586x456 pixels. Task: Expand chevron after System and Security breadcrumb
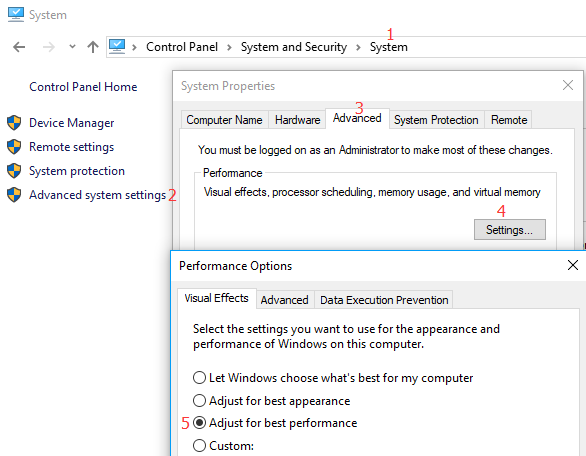coord(358,47)
